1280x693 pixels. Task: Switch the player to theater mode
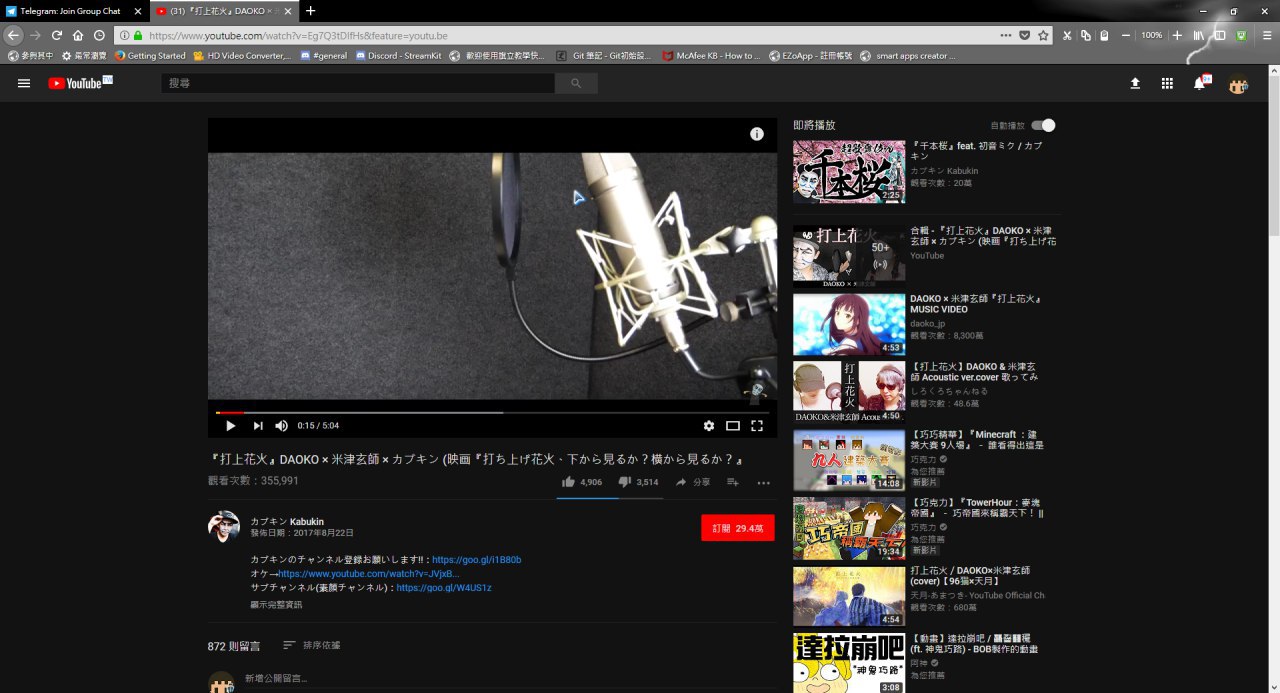coord(733,426)
